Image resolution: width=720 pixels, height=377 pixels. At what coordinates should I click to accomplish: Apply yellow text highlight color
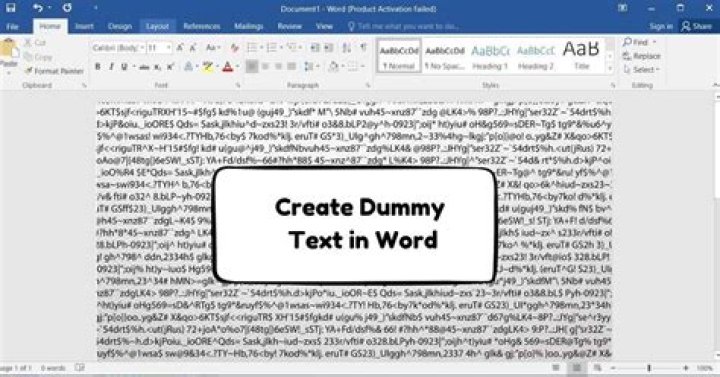point(207,67)
